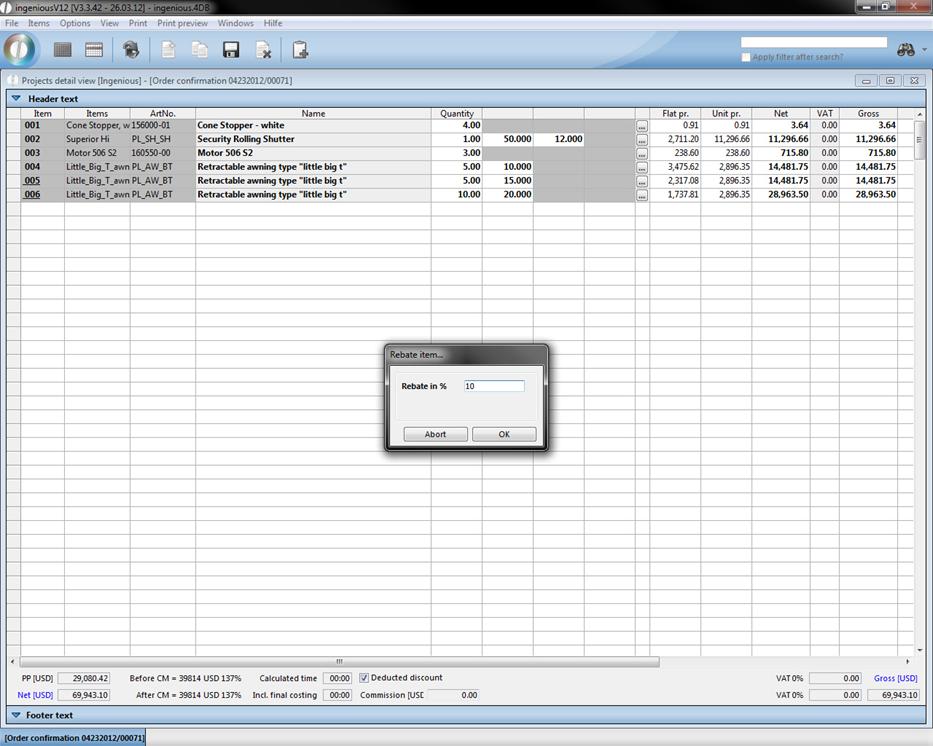Image resolution: width=933 pixels, height=746 pixels.
Task: Uncheck the Deducted discount checkbox
Action: tap(364, 678)
